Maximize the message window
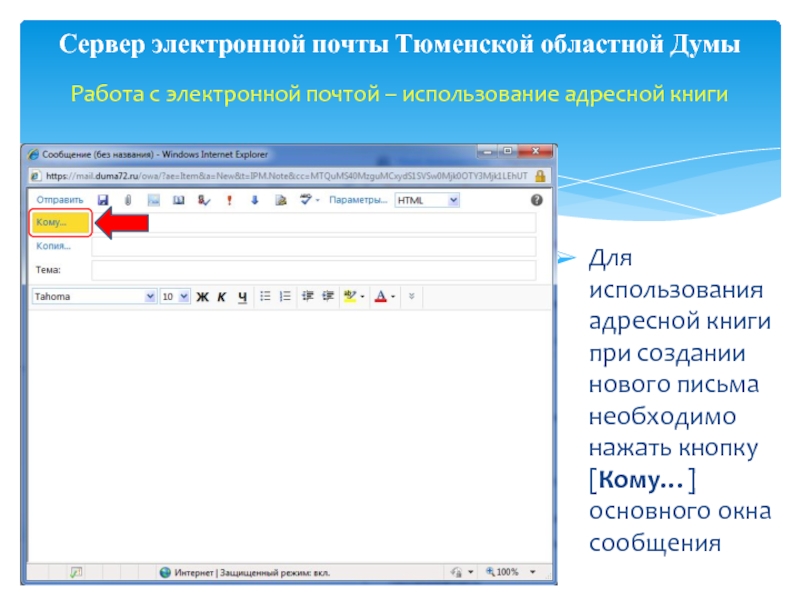The image size is (800, 600). pos(508,152)
